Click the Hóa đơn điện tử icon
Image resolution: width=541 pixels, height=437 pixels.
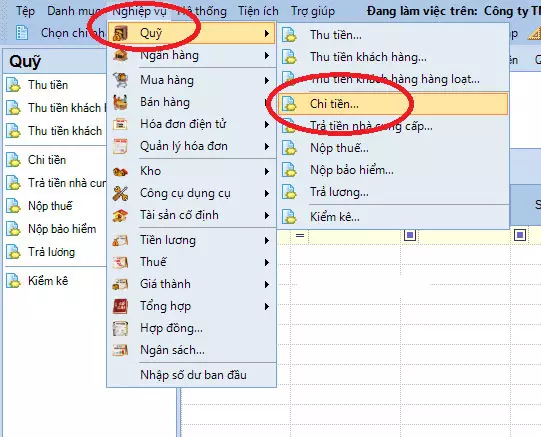[x=120, y=124]
